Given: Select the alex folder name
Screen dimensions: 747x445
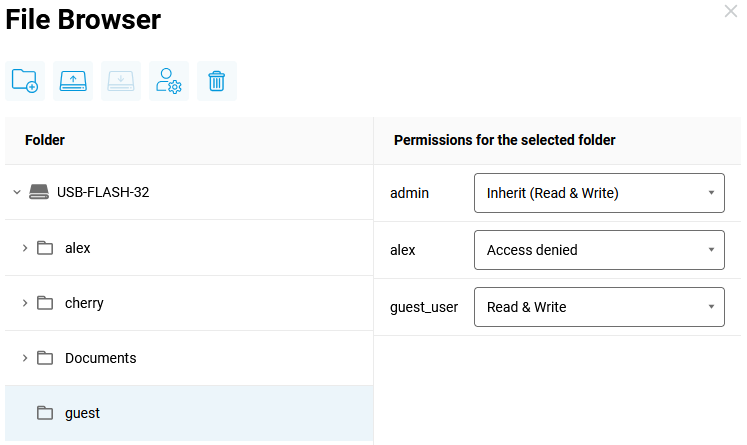Looking at the screenshot, I should click(78, 248).
